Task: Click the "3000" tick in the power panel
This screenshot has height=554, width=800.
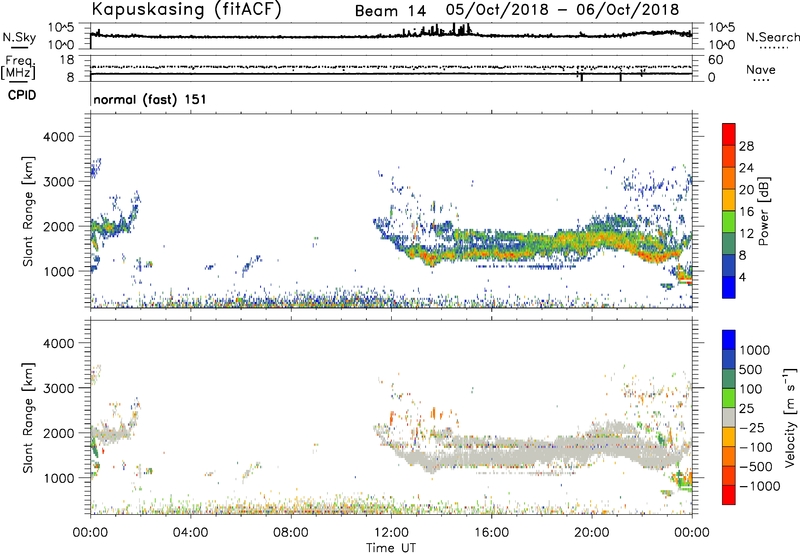Action: click(58, 182)
